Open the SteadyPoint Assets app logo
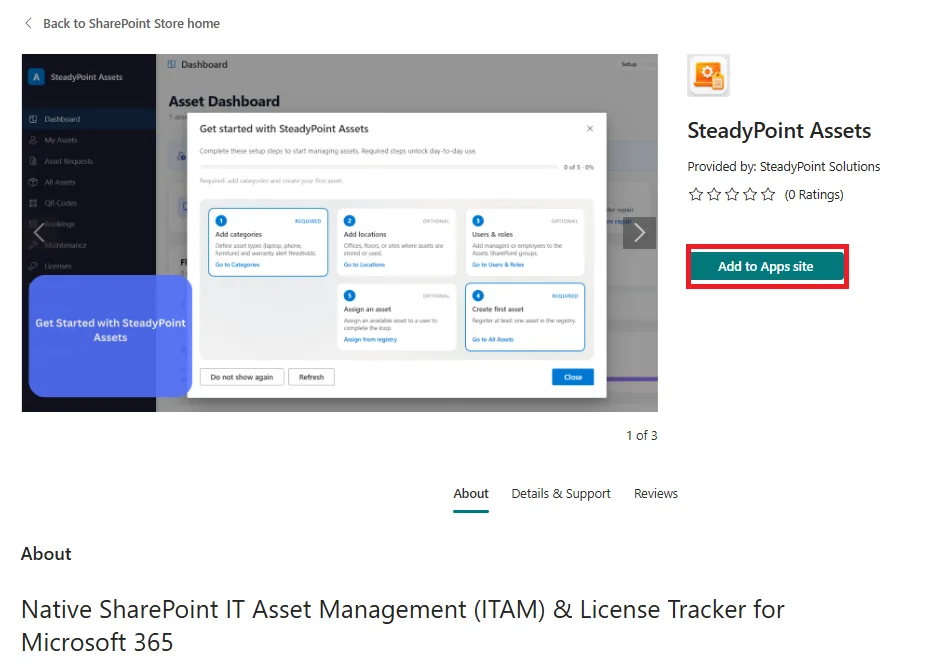This screenshot has height=668, width=939. (708, 75)
